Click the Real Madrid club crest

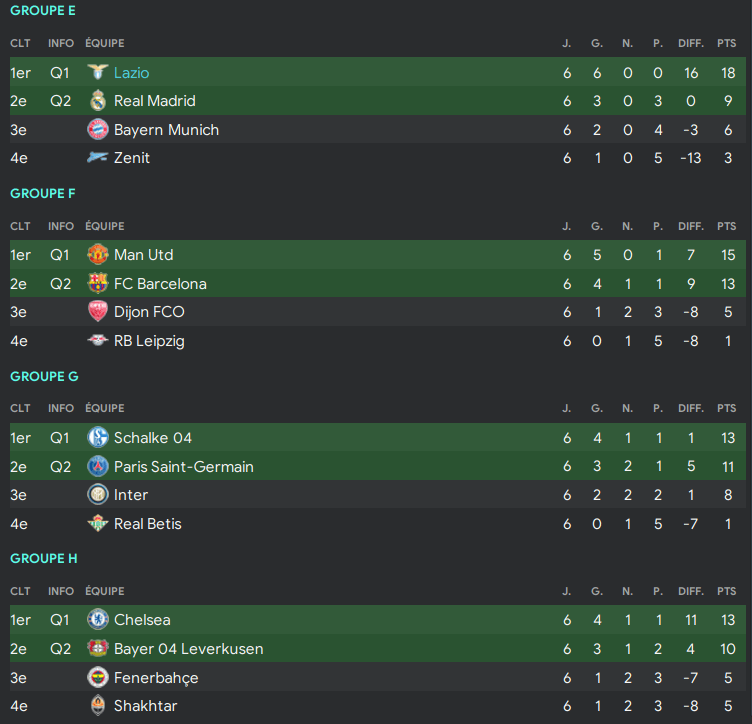pyautogui.click(x=97, y=101)
